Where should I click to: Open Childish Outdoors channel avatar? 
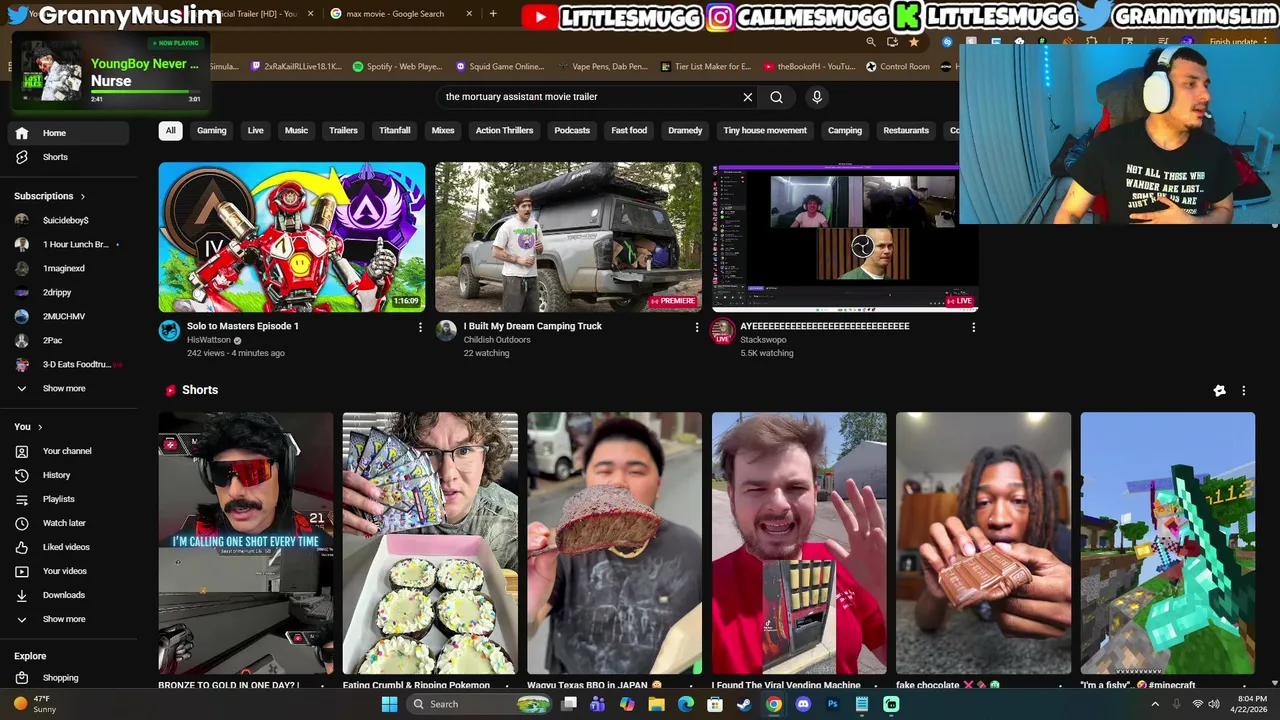(x=446, y=331)
